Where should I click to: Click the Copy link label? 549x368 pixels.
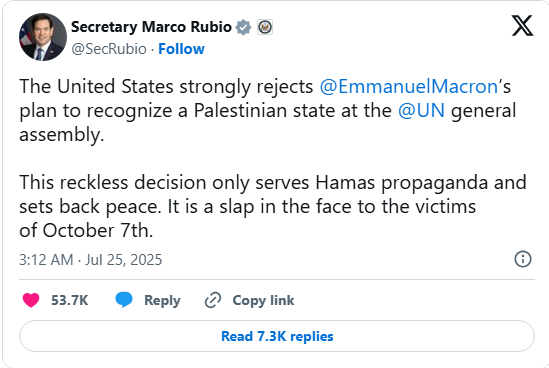point(263,300)
